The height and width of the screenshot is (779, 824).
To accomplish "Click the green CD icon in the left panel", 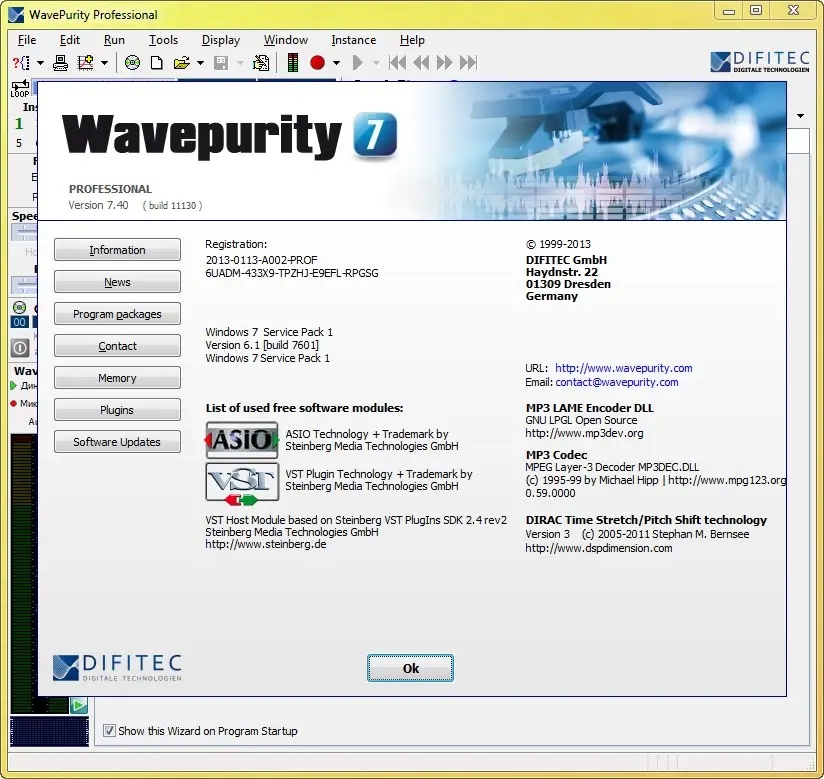I will pyautogui.click(x=19, y=308).
